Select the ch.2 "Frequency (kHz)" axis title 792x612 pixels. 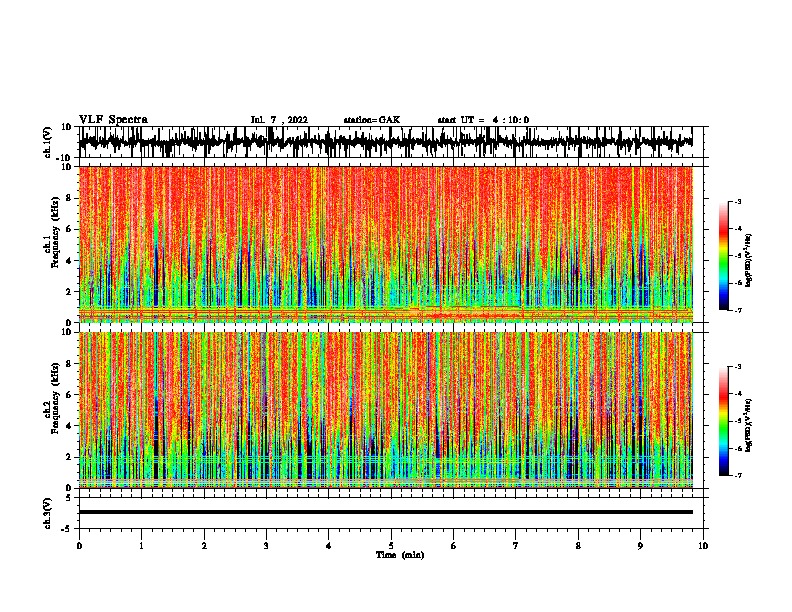[x=56, y=398]
